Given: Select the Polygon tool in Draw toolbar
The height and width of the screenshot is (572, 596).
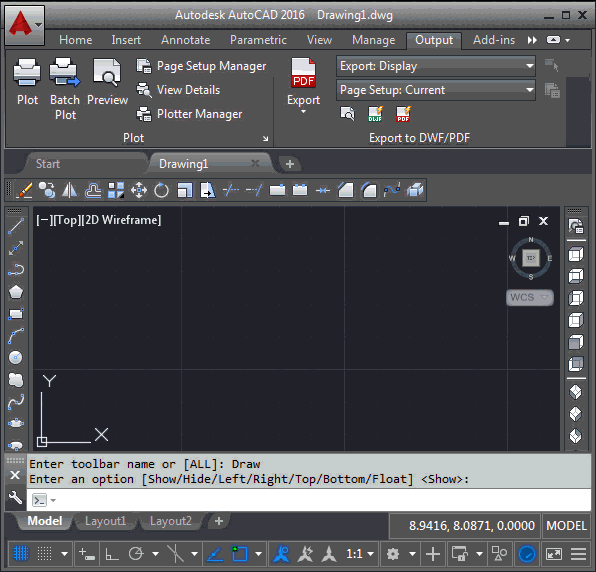Looking at the screenshot, I should (x=16, y=292).
